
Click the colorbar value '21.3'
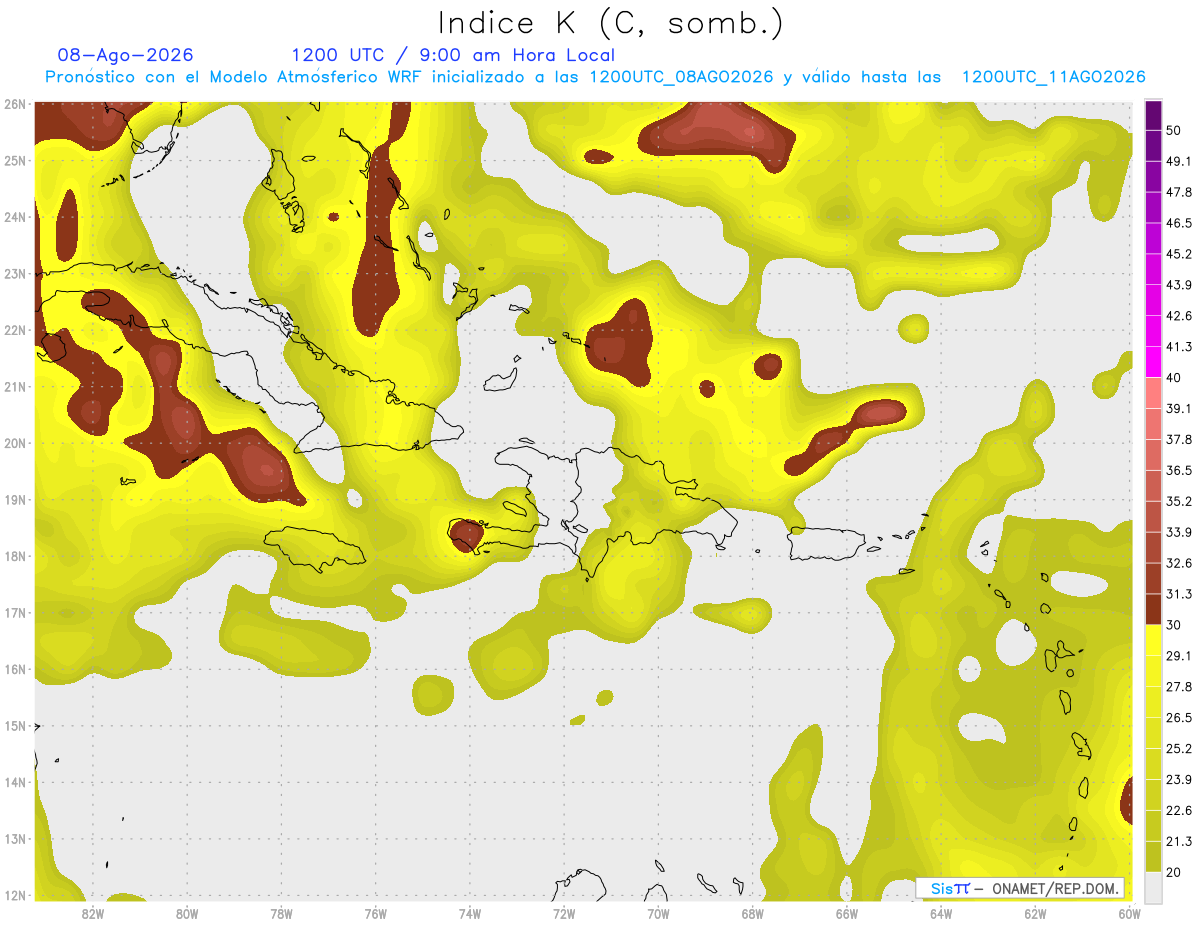pyautogui.click(x=1180, y=841)
